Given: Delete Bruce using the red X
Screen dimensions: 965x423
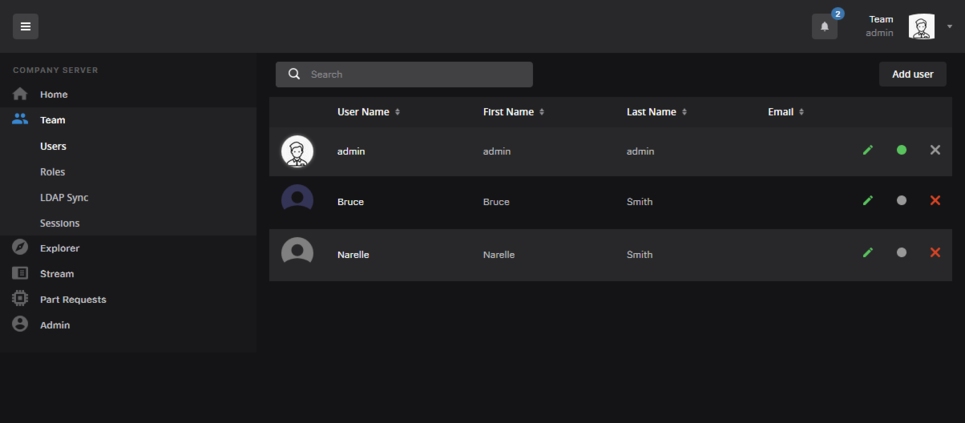Looking at the screenshot, I should coord(935,201).
